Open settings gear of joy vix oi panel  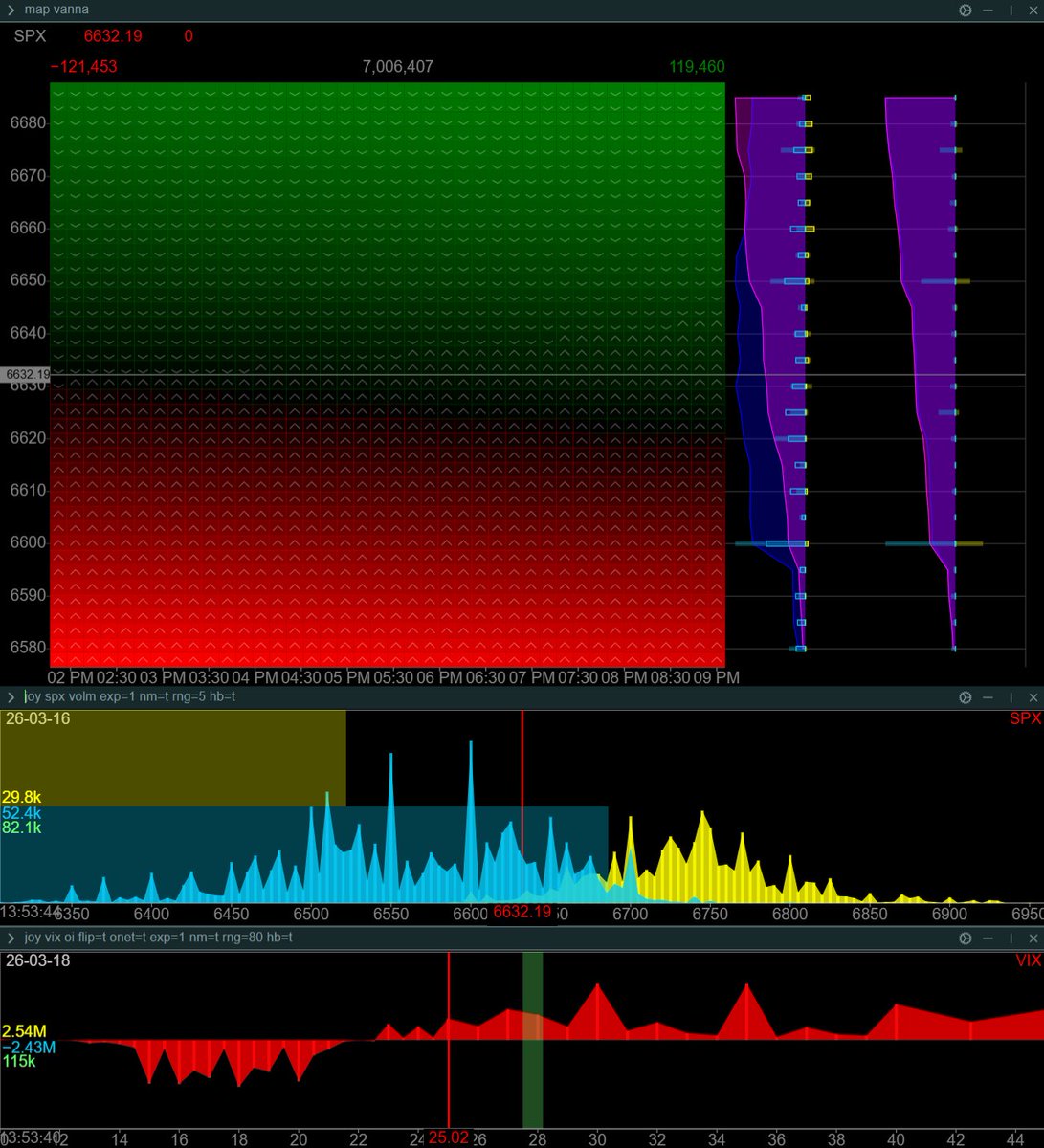965,938
